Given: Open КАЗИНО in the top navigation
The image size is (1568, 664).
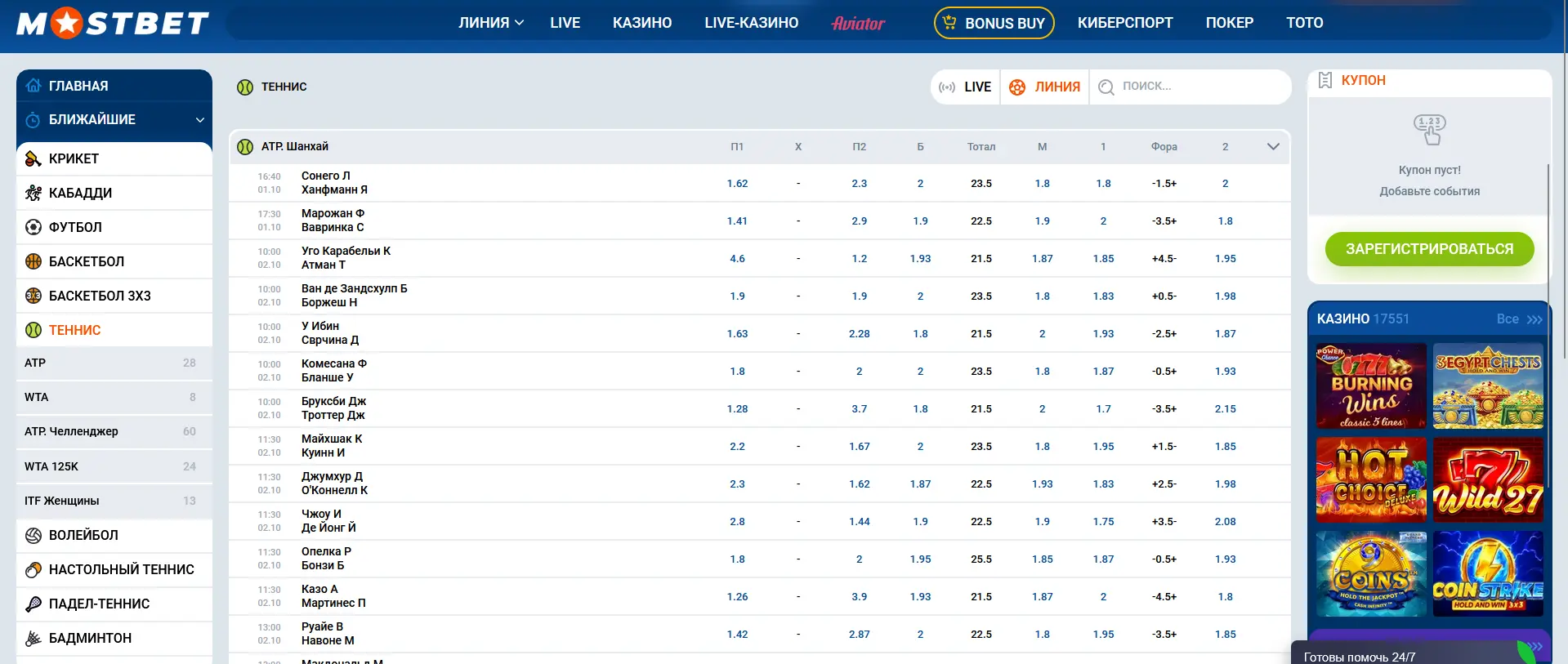Looking at the screenshot, I should (642, 23).
